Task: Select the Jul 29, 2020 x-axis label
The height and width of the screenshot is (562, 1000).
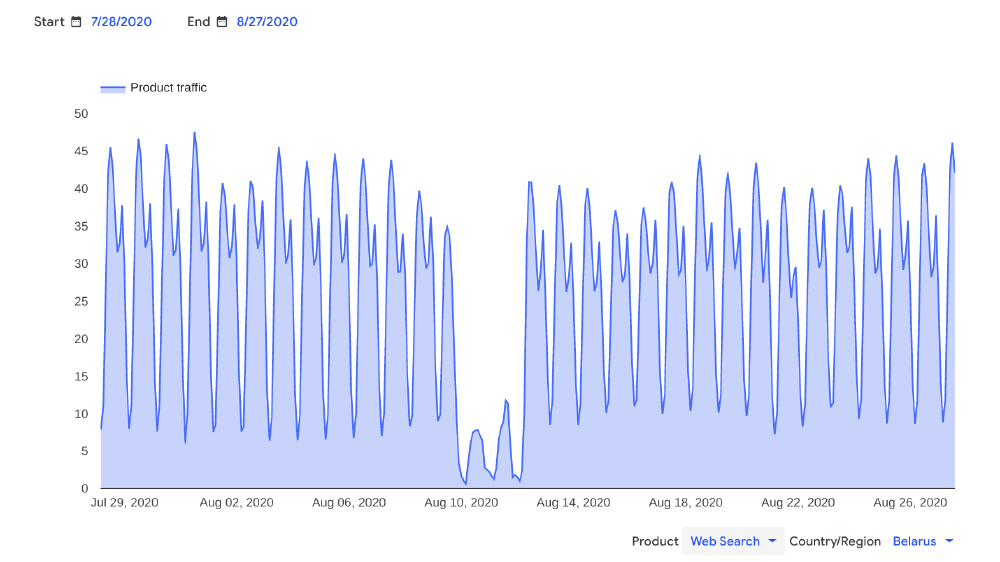Action: point(124,503)
